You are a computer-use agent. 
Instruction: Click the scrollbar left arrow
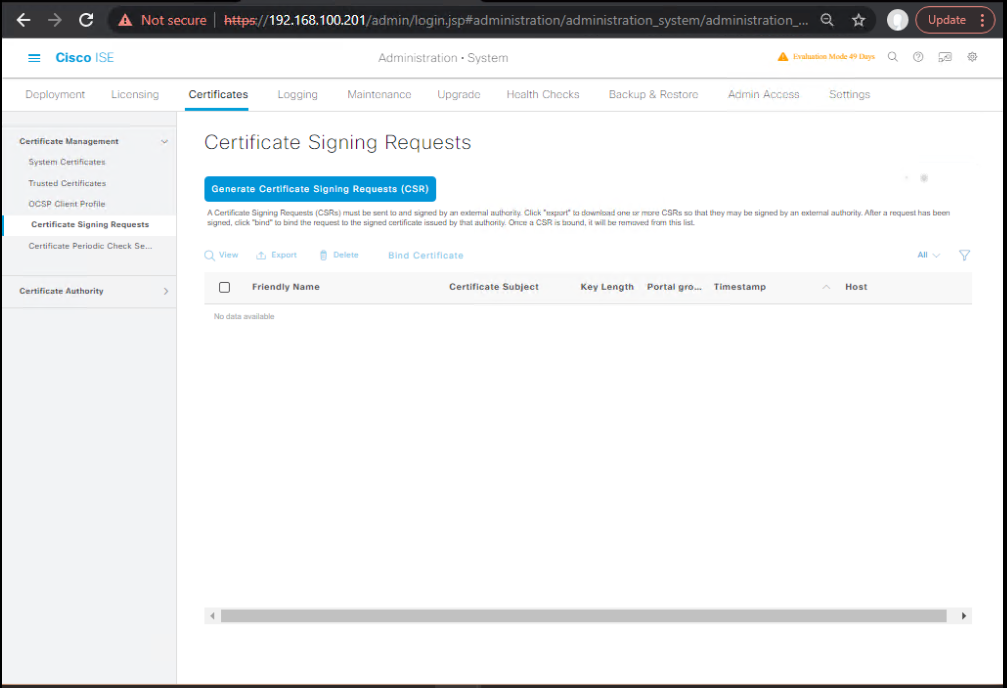[x=212, y=616]
